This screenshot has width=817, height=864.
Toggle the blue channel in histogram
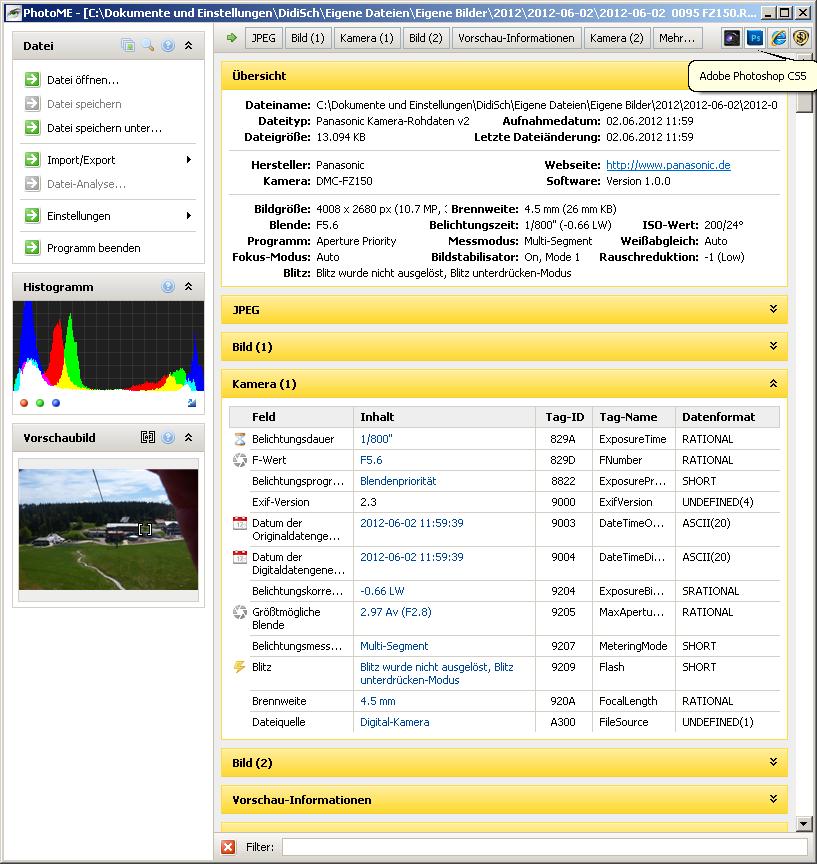tap(56, 403)
